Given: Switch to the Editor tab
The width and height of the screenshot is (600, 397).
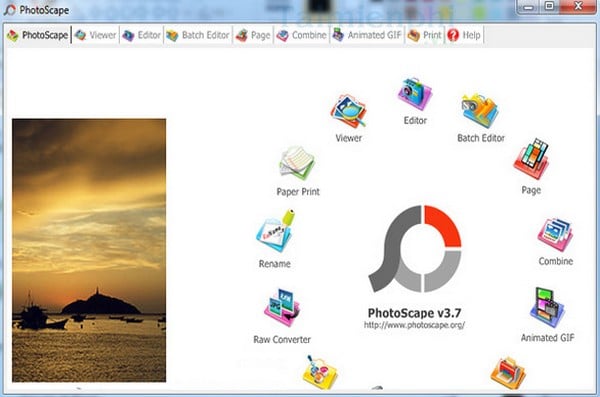Looking at the screenshot, I should click(x=142, y=35).
